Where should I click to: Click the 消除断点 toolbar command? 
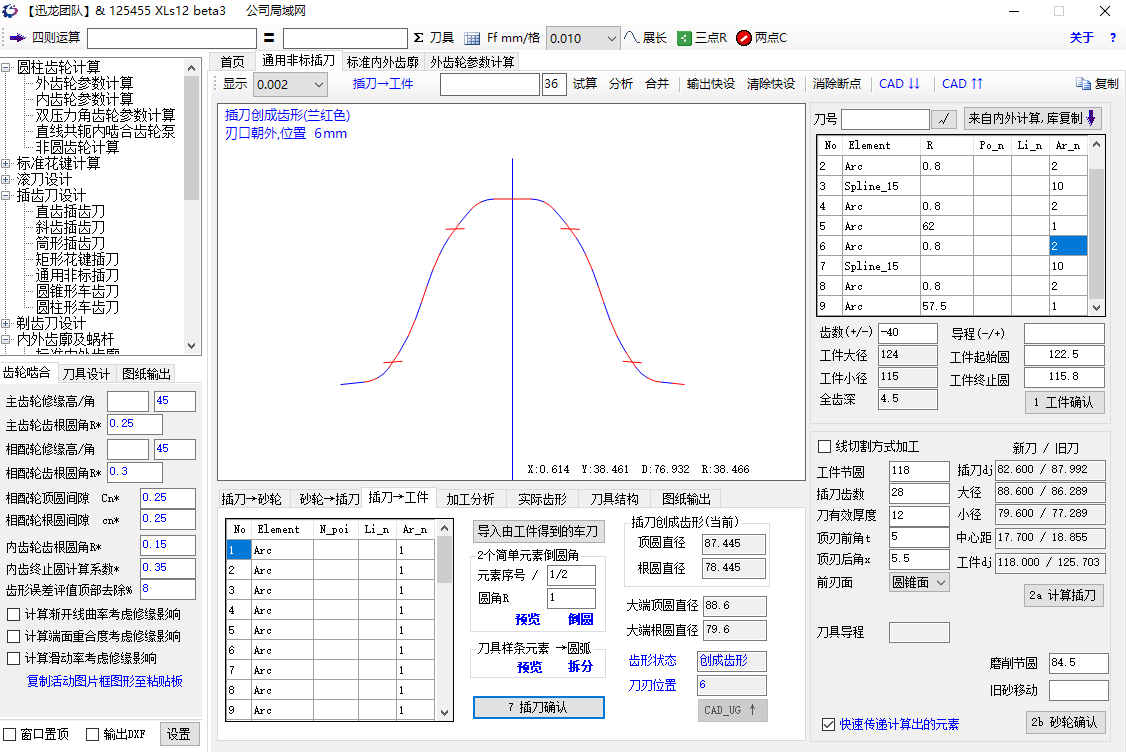click(x=836, y=84)
